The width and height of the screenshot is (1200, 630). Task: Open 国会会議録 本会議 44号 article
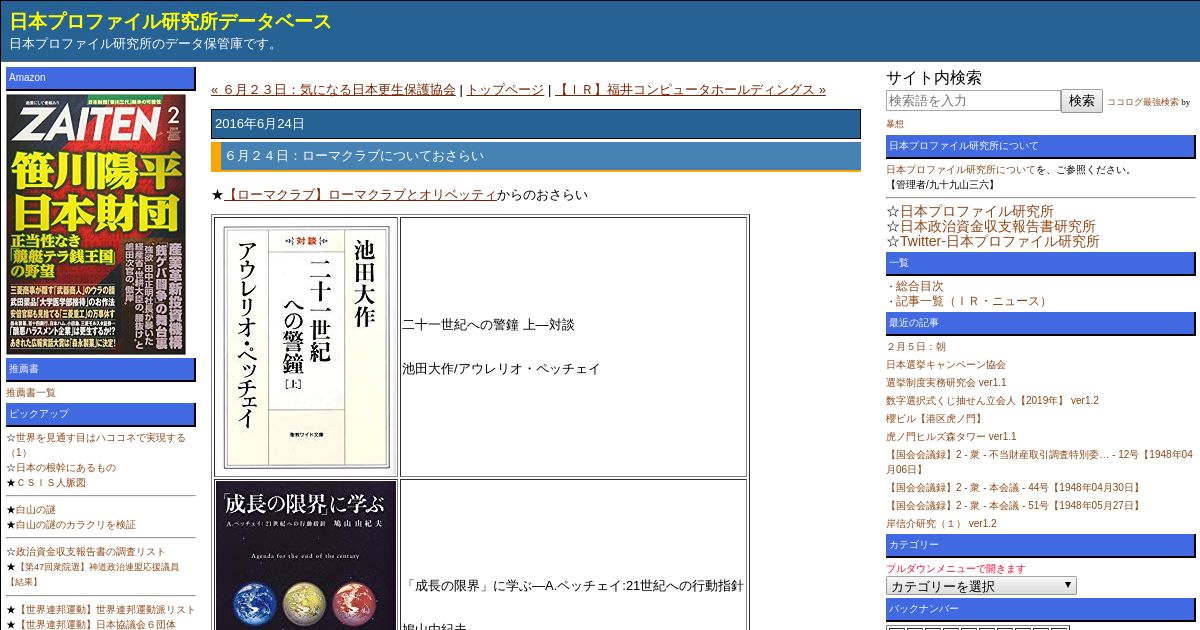click(x=1014, y=488)
